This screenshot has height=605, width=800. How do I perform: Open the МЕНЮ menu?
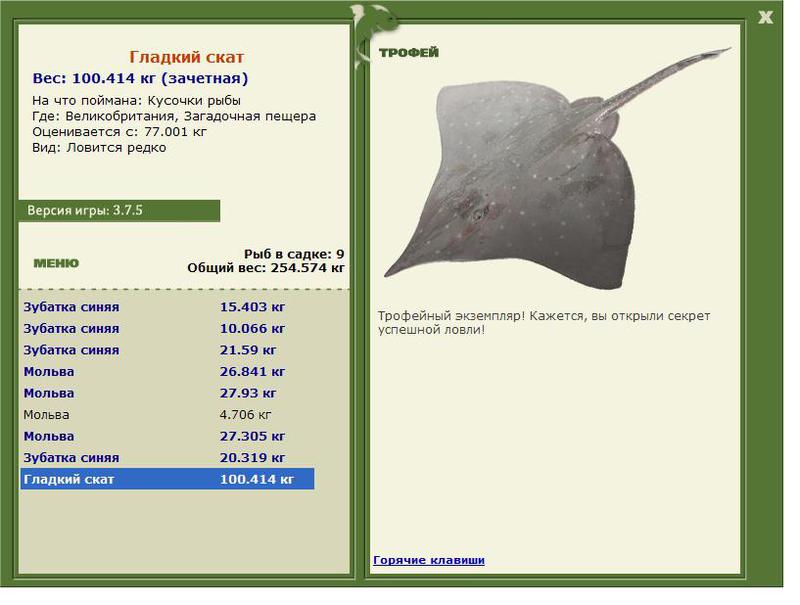point(56,263)
